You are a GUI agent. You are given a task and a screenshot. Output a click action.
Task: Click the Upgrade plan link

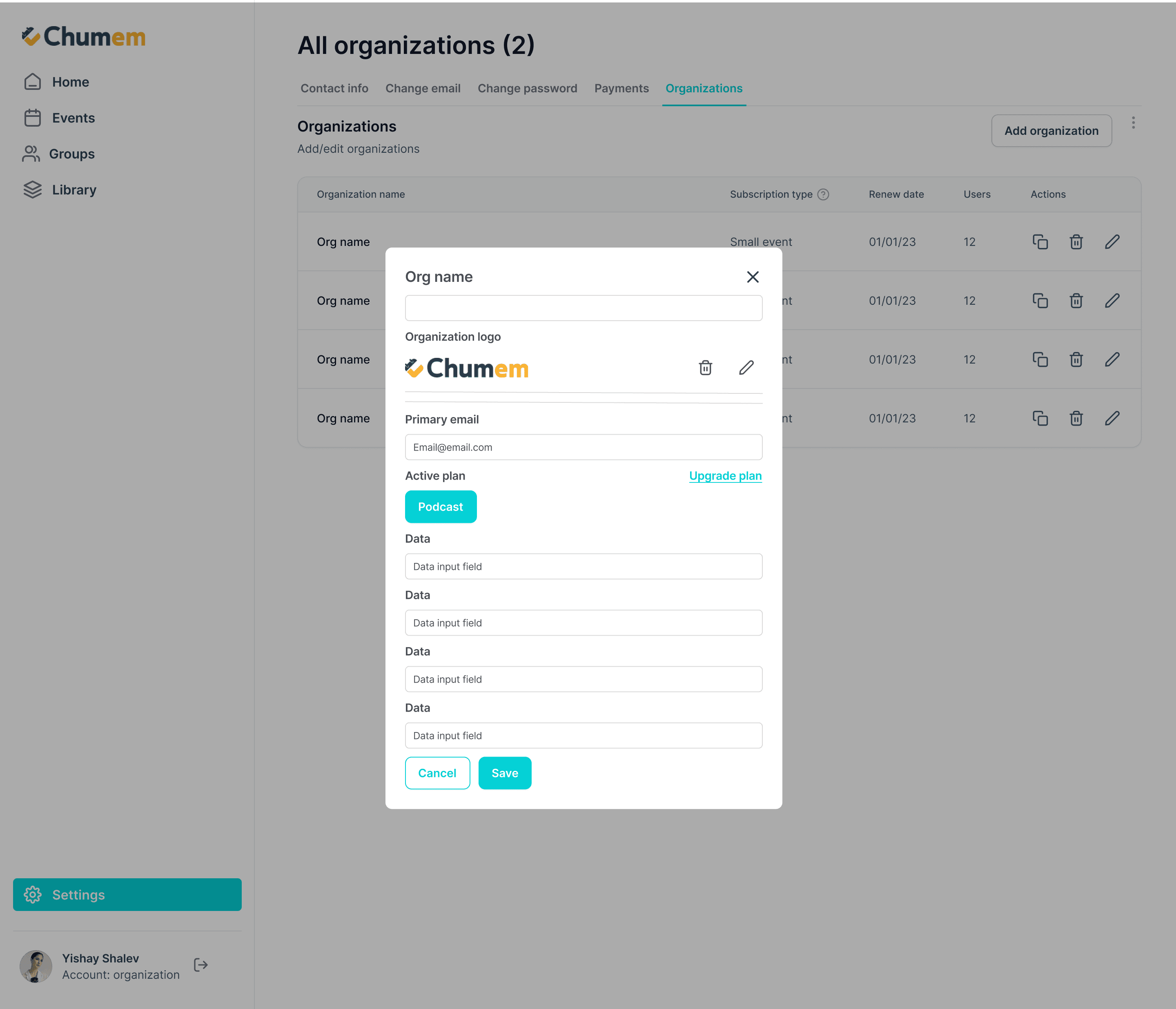coord(725,476)
